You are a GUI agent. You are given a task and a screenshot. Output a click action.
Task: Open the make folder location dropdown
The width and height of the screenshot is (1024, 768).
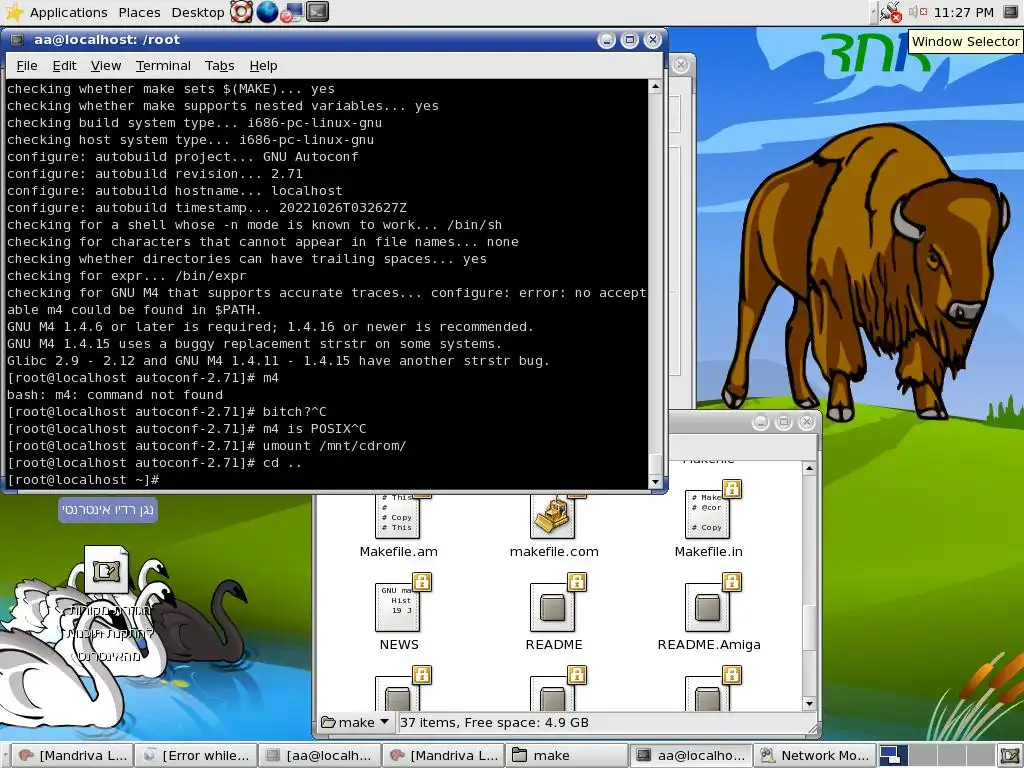click(x=355, y=722)
